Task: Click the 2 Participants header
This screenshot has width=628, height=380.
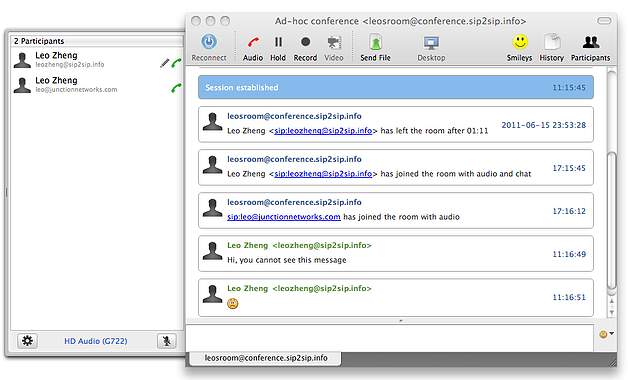Action: (x=97, y=41)
